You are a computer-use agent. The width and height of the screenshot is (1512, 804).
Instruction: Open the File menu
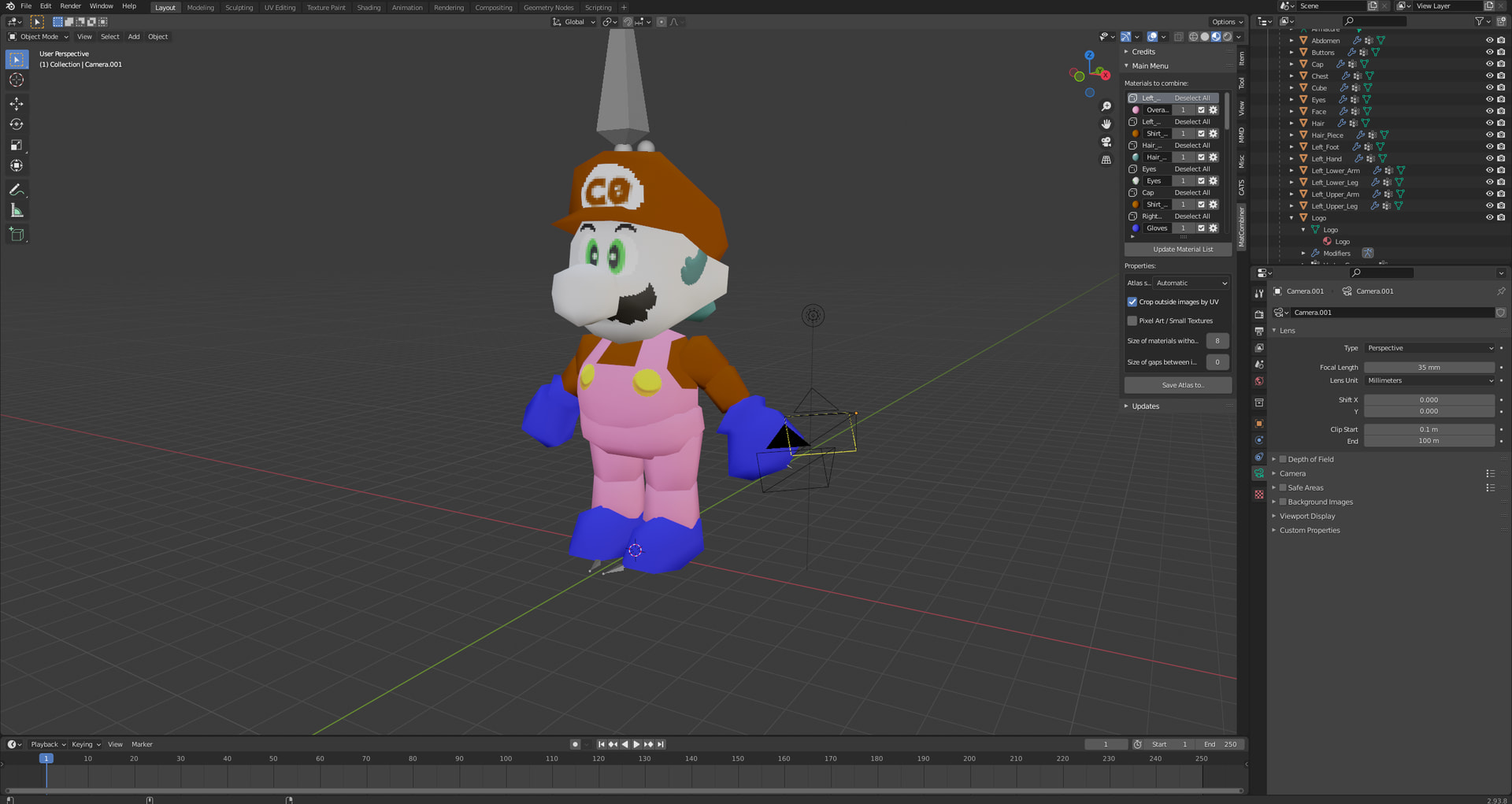coord(26,6)
